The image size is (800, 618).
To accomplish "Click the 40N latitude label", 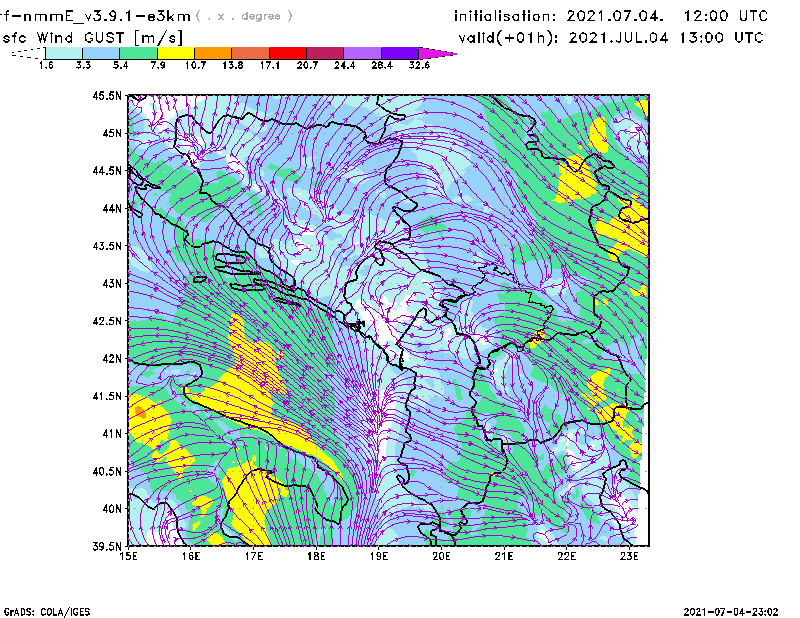I will [112, 509].
